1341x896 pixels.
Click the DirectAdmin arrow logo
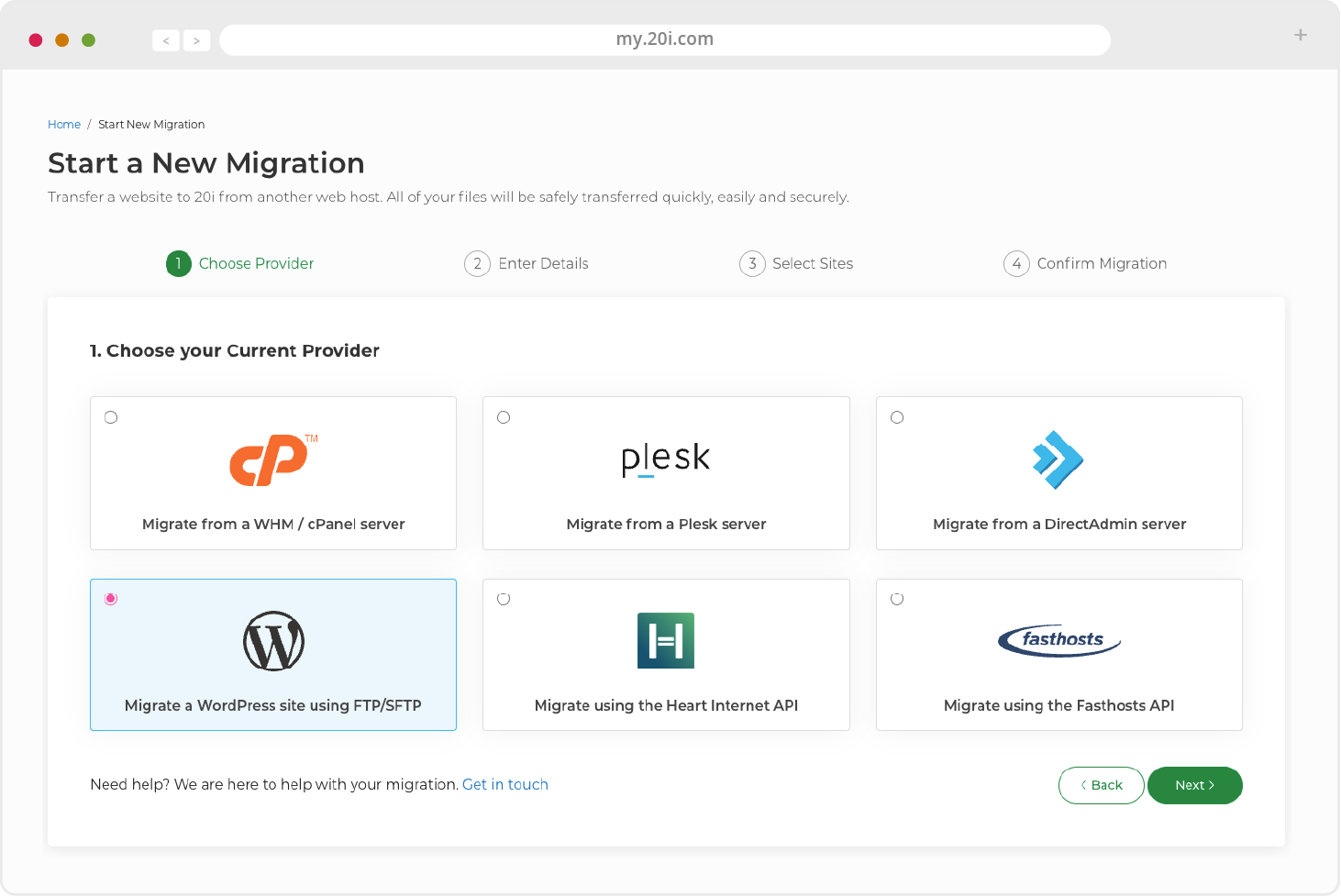(1058, 459)
